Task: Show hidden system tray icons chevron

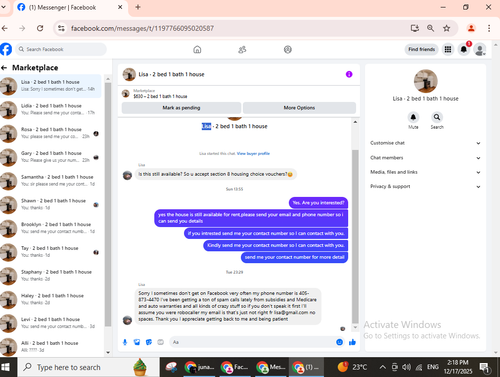Action: [x=383, y=367]
